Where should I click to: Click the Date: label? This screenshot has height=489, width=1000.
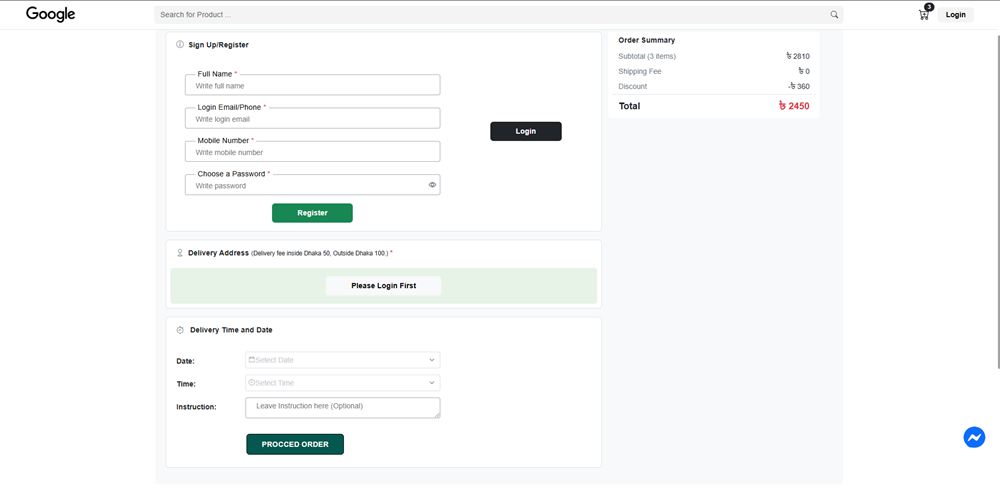click(186, 361)
